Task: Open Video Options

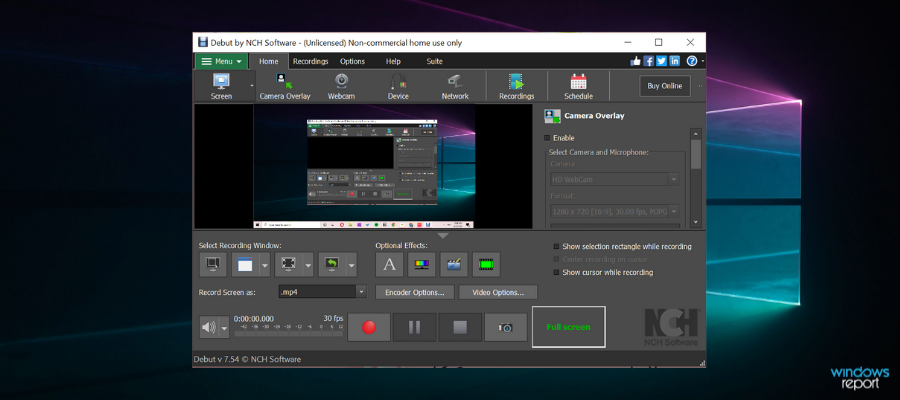Action: click(498, 292)
